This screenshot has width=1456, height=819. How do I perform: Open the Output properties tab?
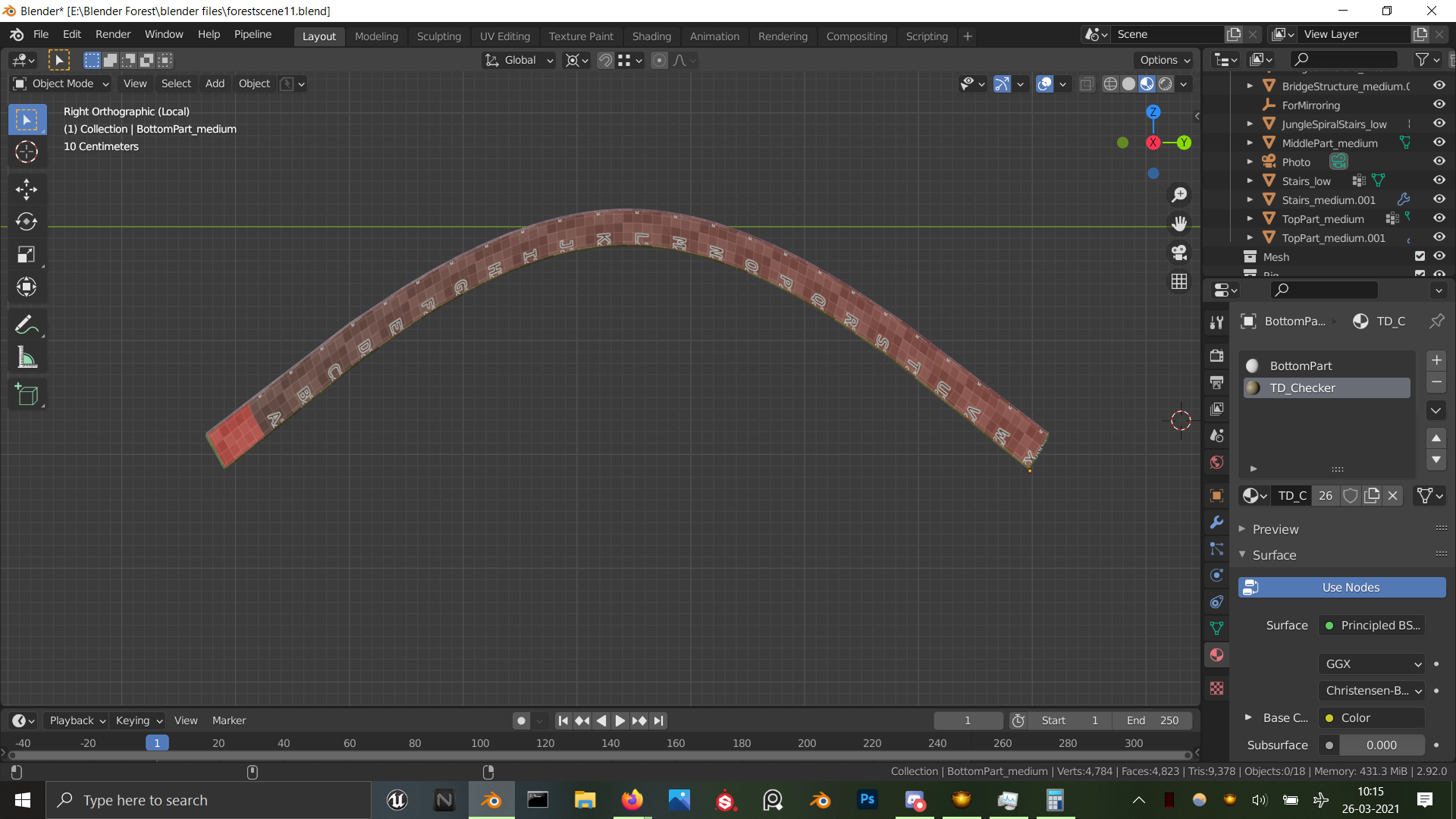click(x=1216, y=382)
